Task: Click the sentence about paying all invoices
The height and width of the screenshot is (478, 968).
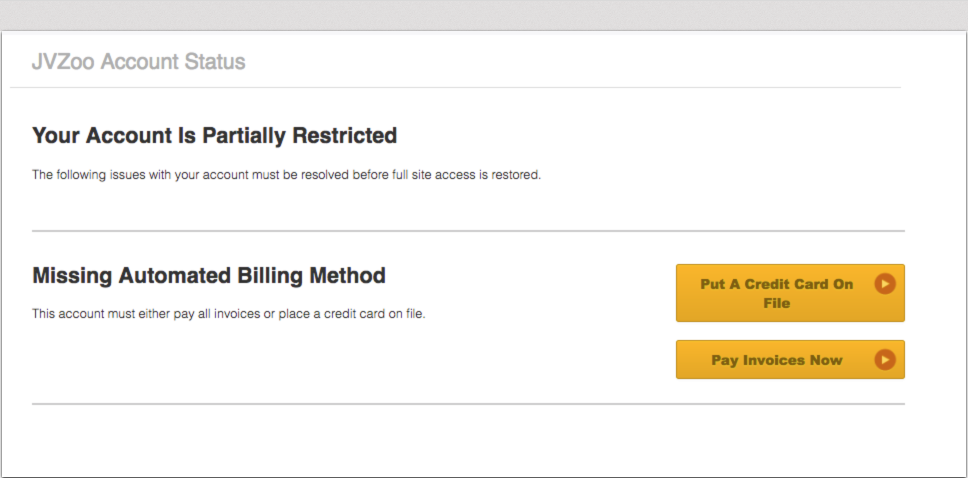Action: (228, 314)
